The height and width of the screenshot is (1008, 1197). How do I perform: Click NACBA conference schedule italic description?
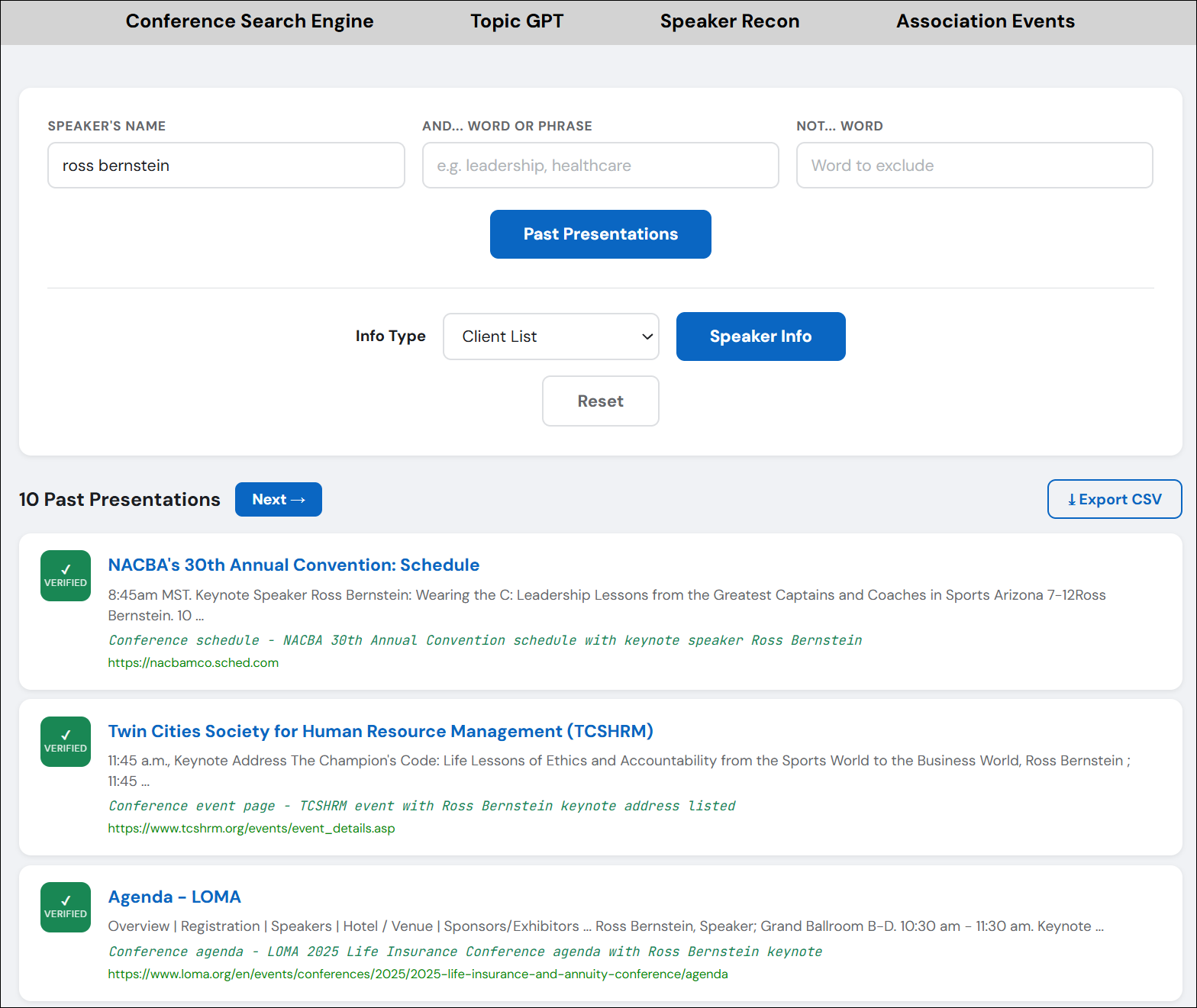[x=486, y=640]
